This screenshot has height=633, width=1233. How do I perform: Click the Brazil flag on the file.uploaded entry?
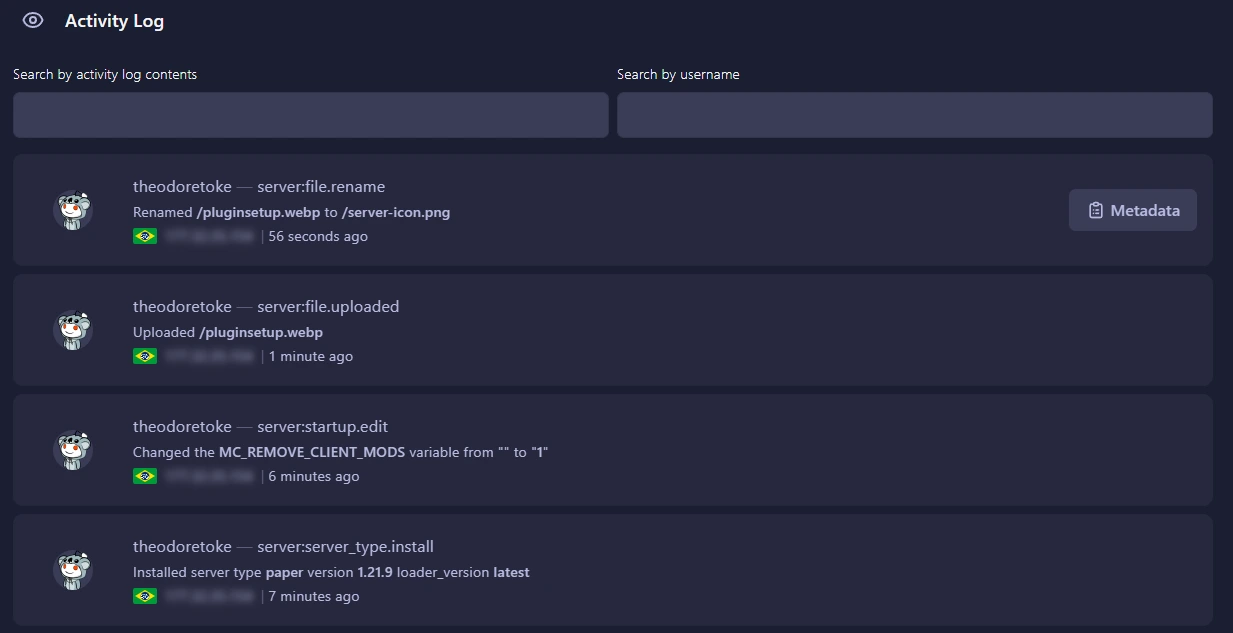[x=145, y=355]
